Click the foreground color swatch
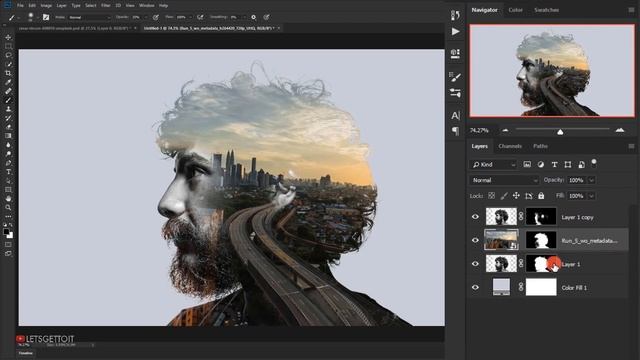Image resolution: width=640 pixels, height=360 pixels. 6,231
